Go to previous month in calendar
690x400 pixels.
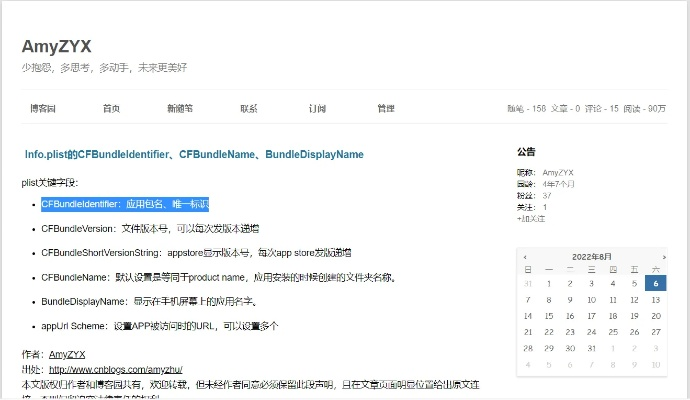coord(526,257)
